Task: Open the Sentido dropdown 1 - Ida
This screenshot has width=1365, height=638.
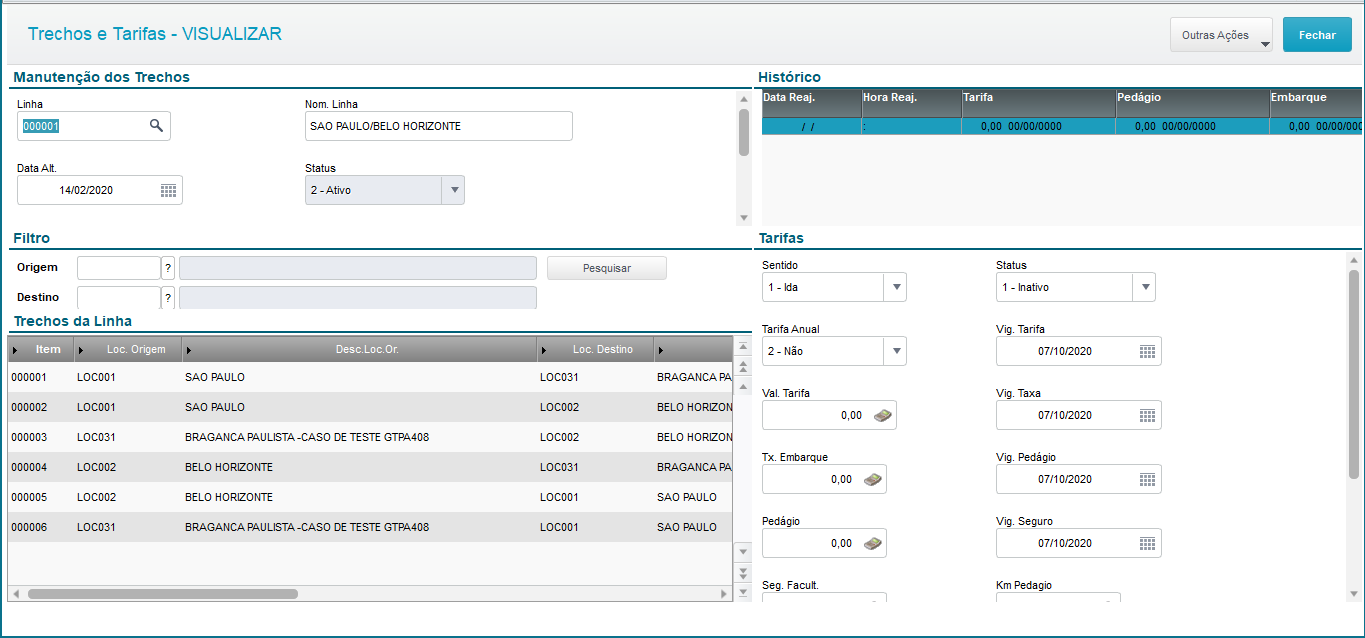Action: pos(896,287)
